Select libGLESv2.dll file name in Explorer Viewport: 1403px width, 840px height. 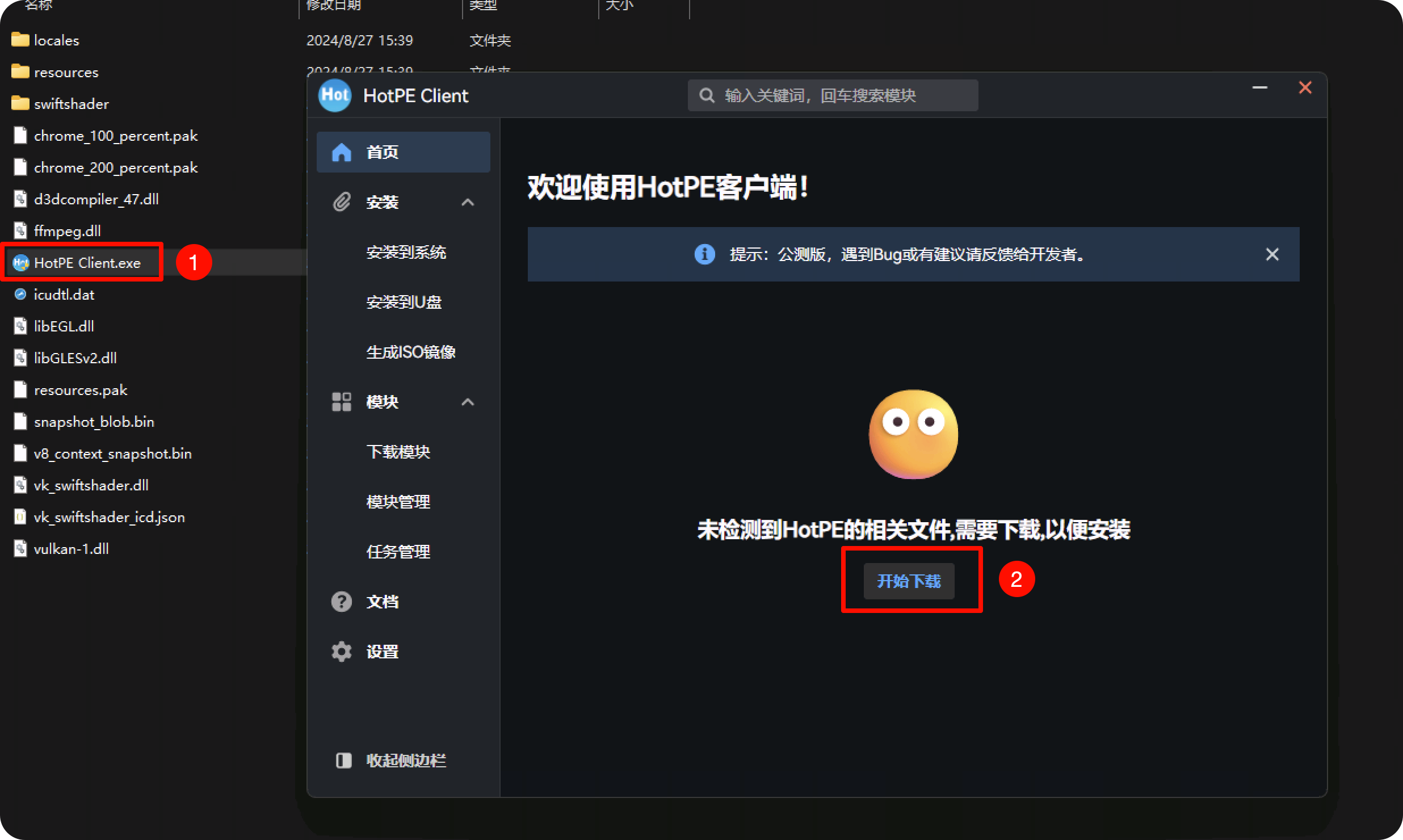(x=75, y=358)
